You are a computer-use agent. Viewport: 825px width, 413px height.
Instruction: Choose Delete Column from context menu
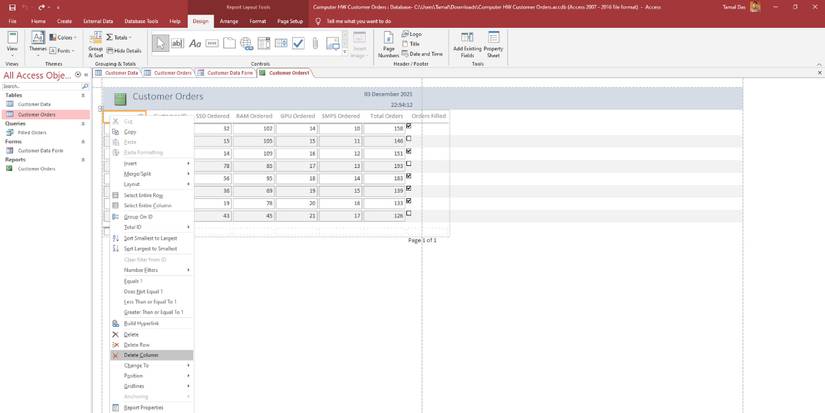141,355
